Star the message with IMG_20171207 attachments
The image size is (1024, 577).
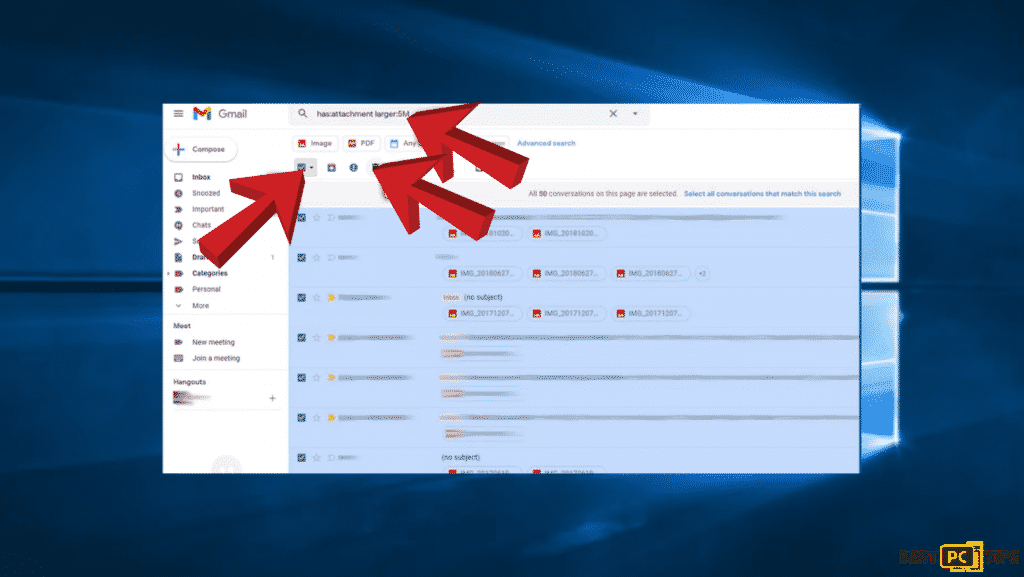(317, 298)
